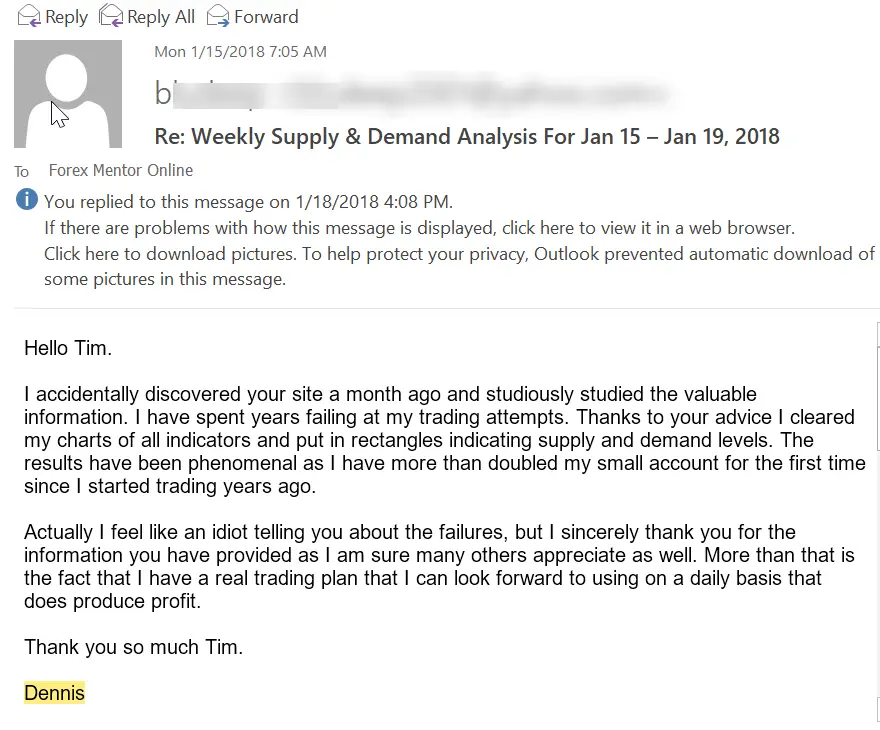
Task: Click Forward to send this message onward
Action: click(x=265, y=16)
